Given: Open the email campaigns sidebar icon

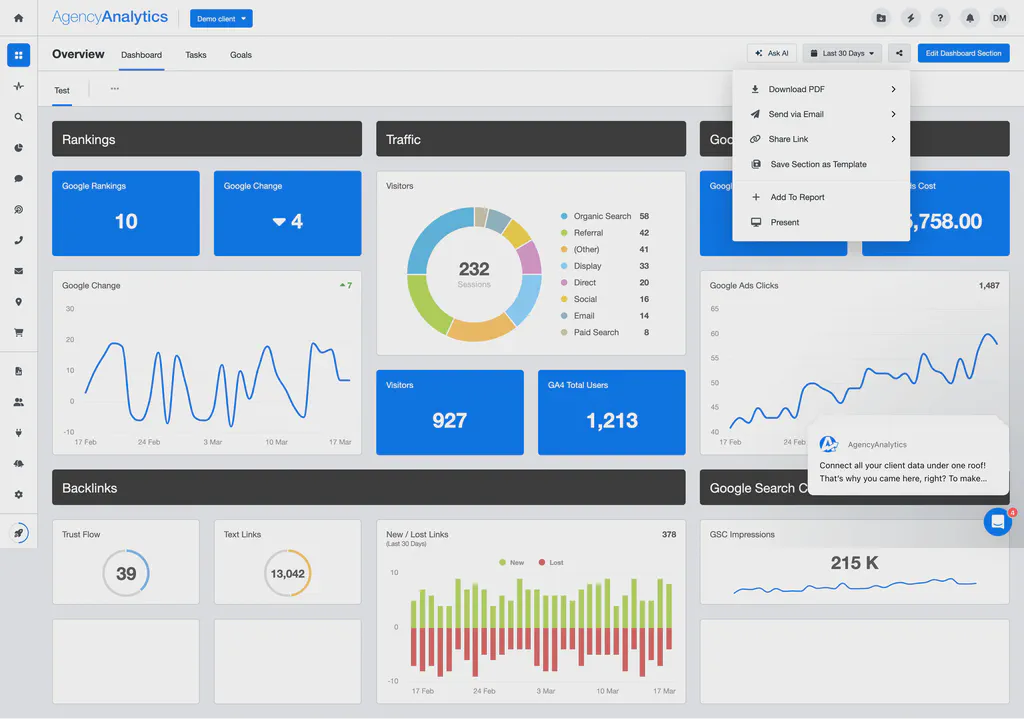Looking at the screenshot, I should 18,270.
